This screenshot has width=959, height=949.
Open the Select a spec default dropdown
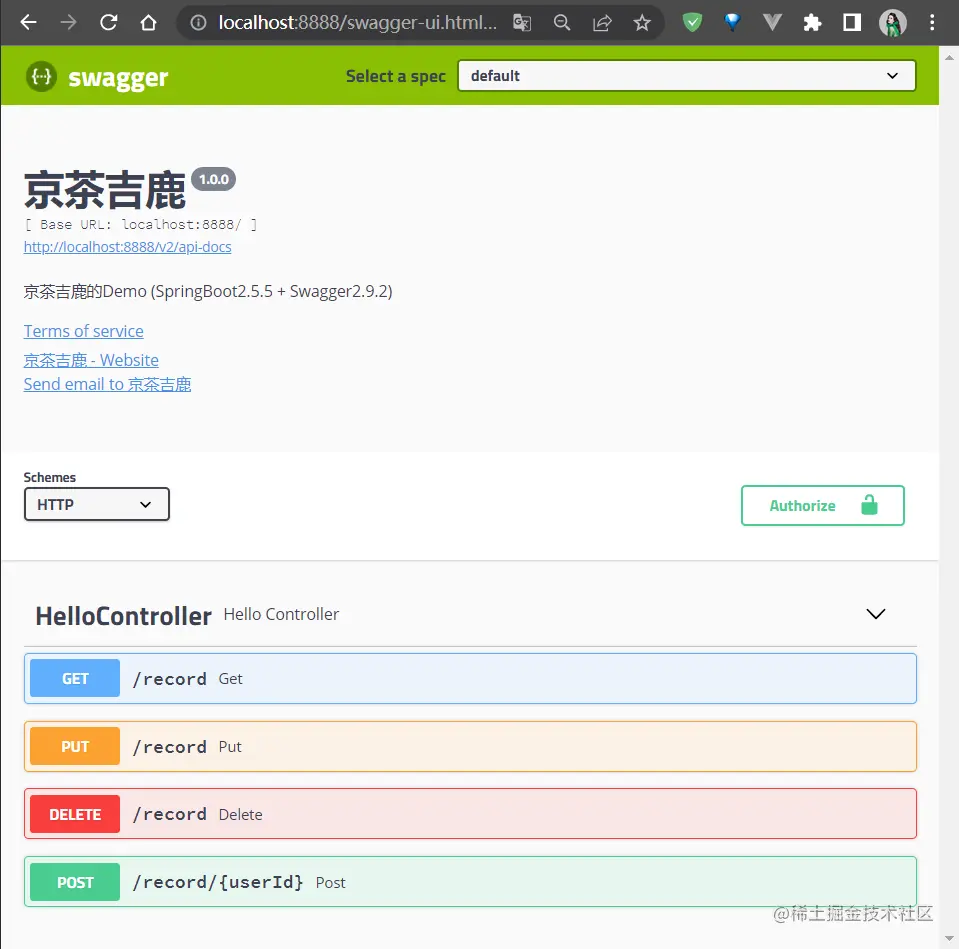[686, 76]
